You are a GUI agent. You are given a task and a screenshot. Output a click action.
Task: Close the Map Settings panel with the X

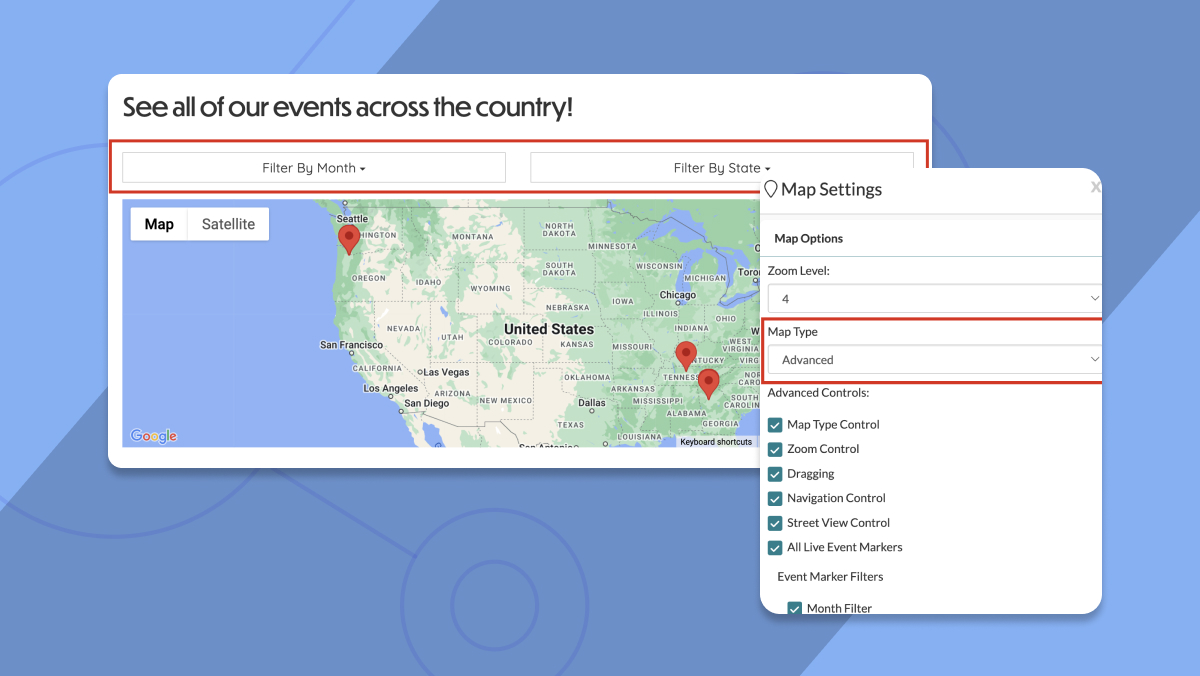click(x=1095, y=186)
